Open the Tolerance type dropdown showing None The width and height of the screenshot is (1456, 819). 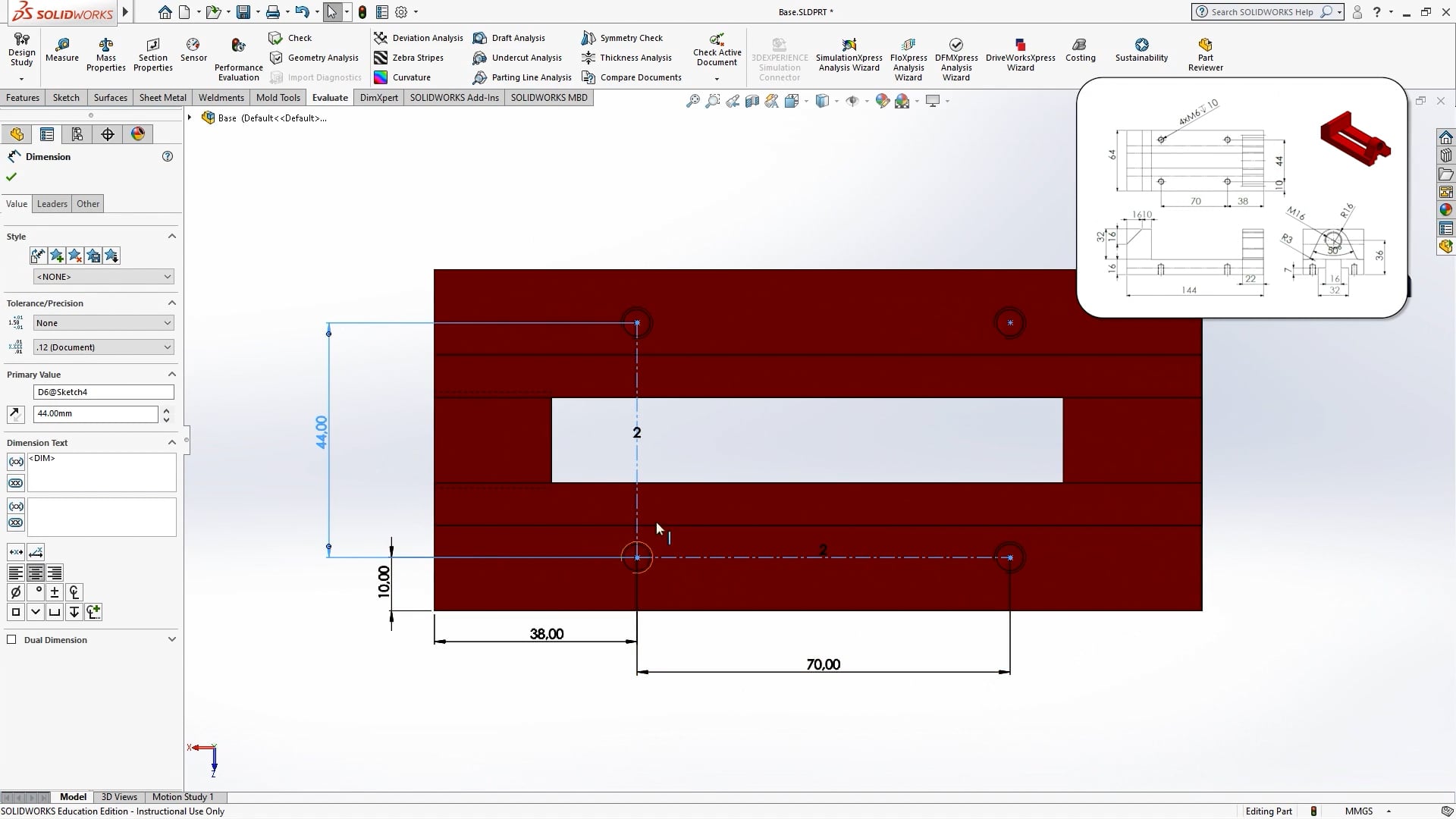click(103, 322)
